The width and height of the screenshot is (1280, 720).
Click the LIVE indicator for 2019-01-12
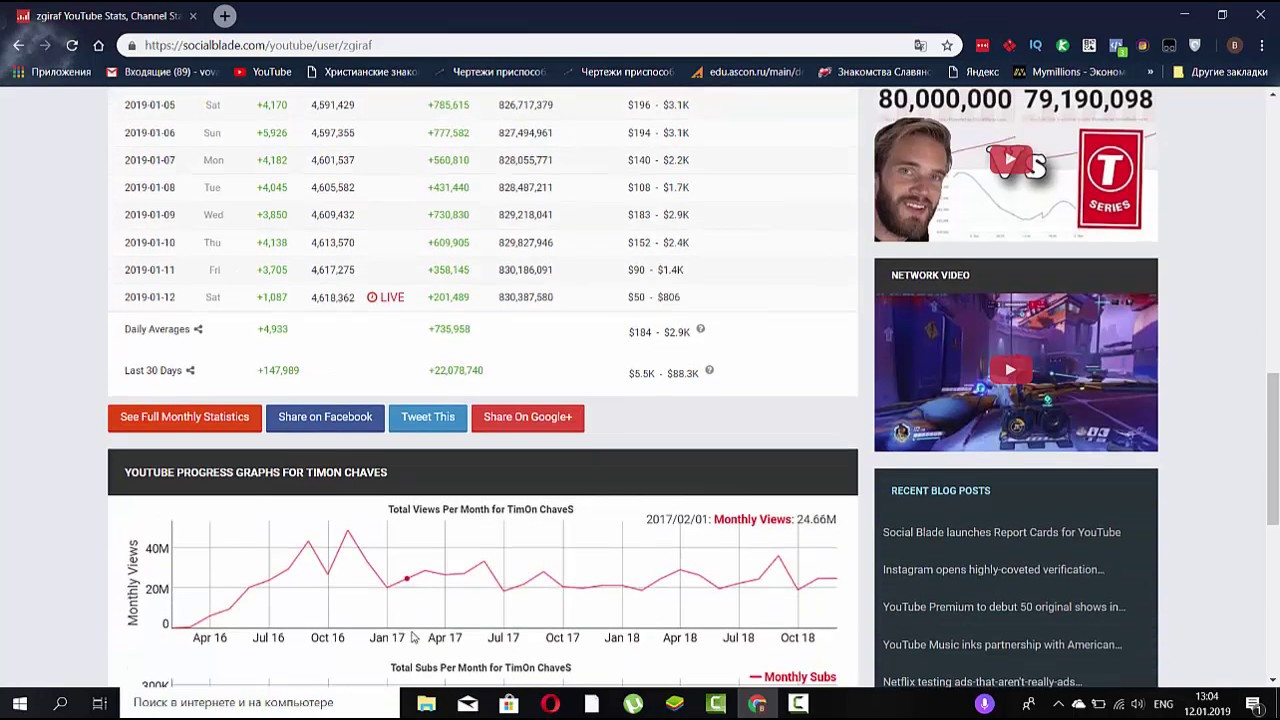[x=385, y=297]
